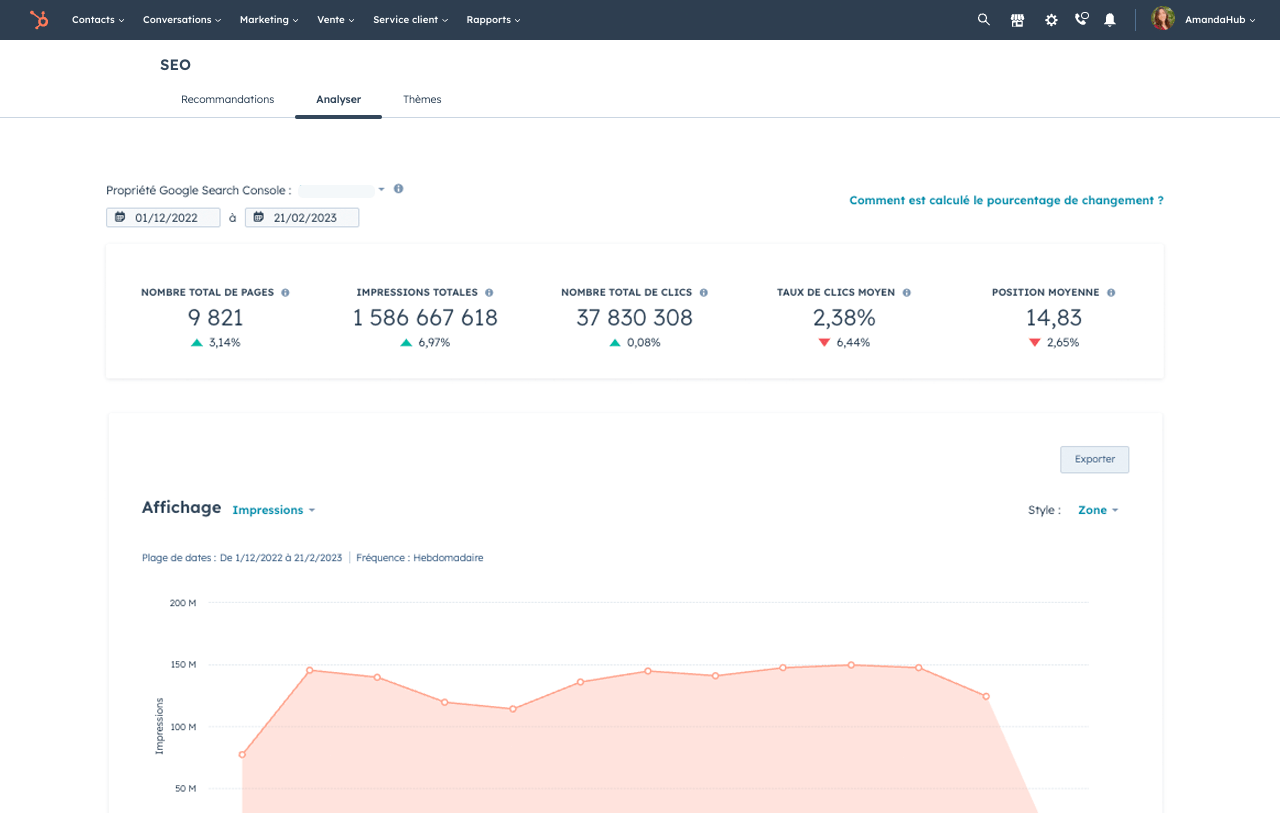Open the AmandaHub account menu
Viewport: 1280px width, 813px height.
pyautogui.click(x=1218, y=20)
